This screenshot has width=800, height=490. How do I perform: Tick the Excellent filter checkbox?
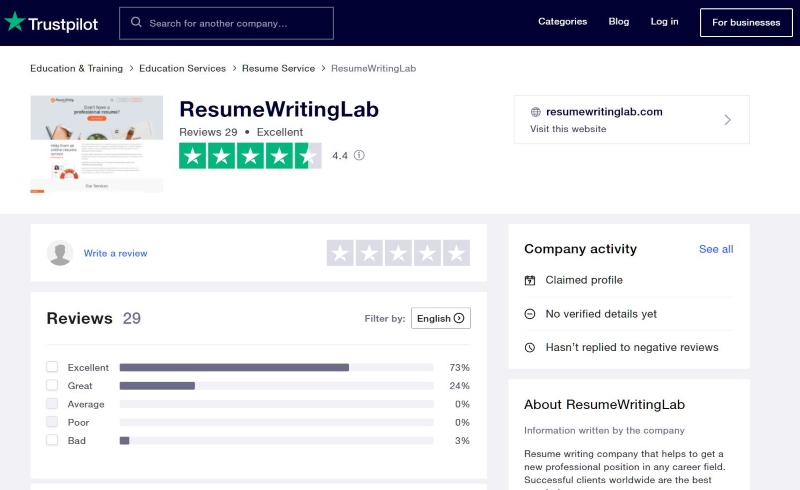point(52,366)
